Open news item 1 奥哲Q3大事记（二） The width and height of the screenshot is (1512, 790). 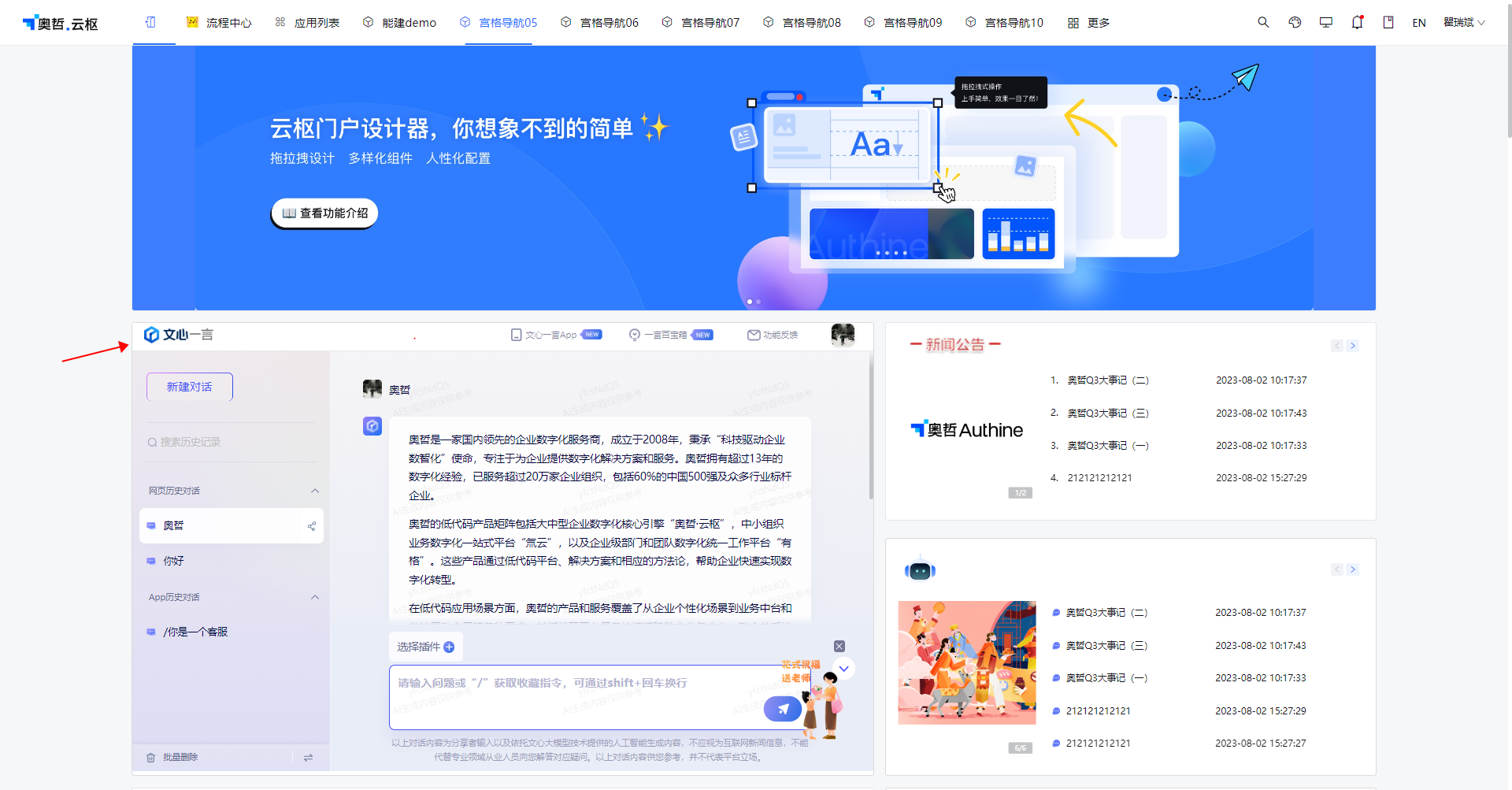pos(1108,380)
